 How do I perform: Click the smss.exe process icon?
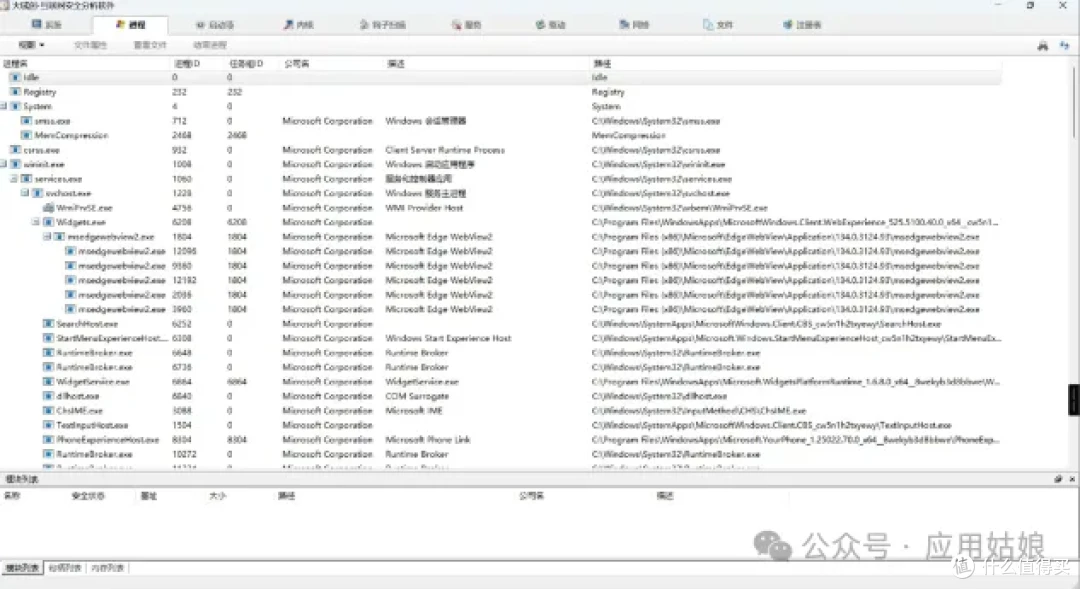(x=26, y=121)
